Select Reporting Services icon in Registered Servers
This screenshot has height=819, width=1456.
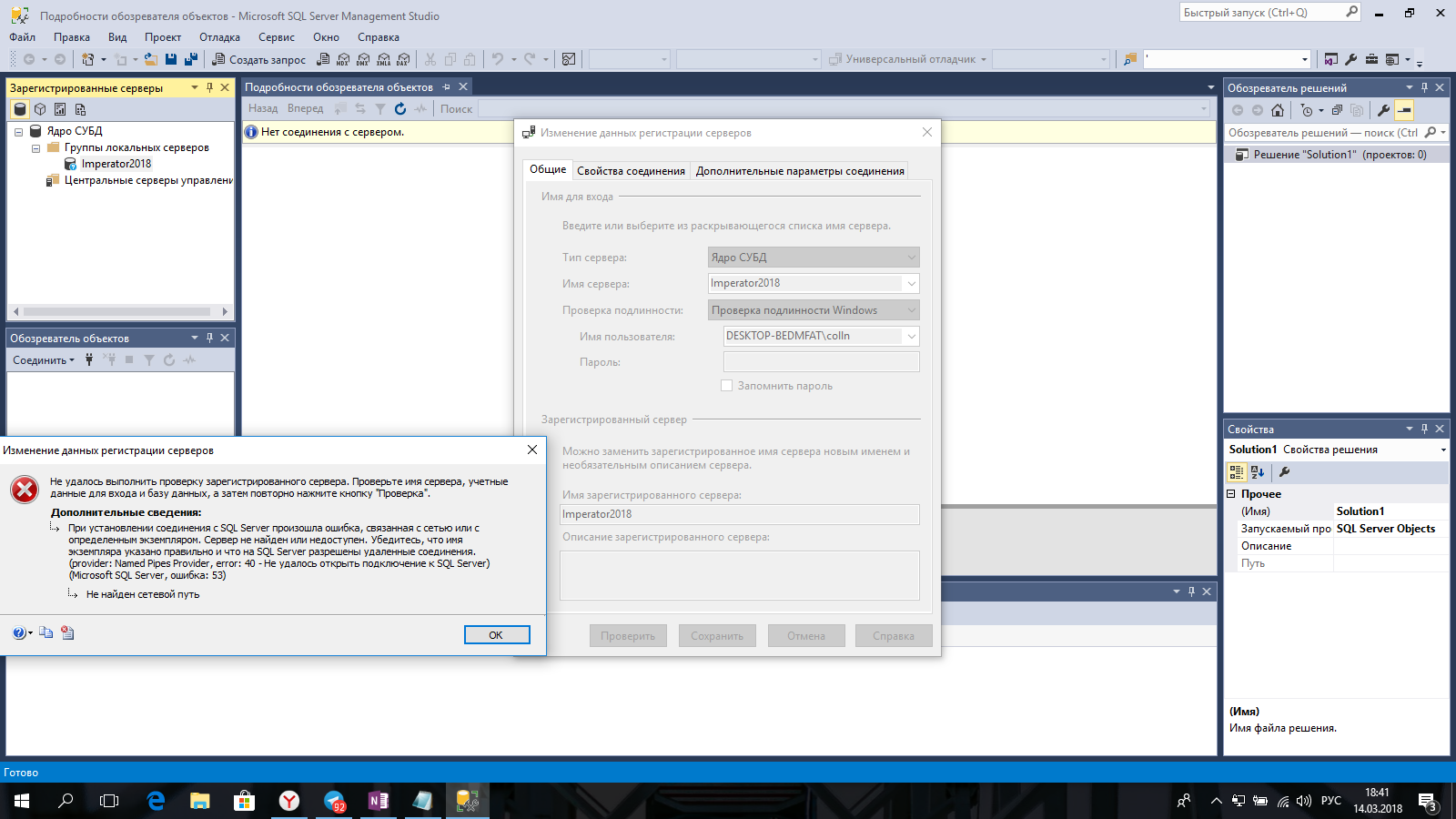pyautogui.click(x=60, y=109)
